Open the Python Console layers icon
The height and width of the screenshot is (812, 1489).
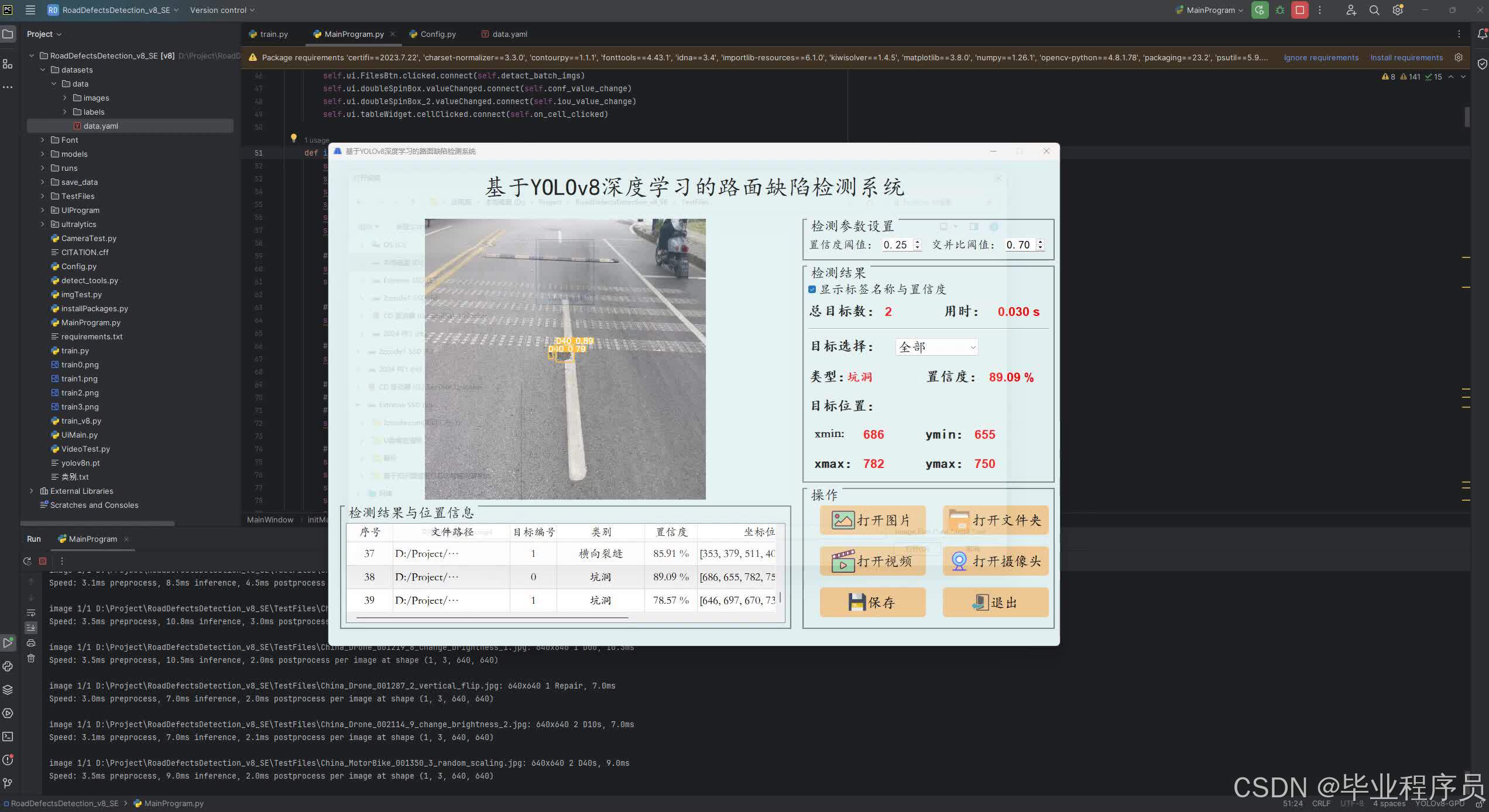coord(8,690)
